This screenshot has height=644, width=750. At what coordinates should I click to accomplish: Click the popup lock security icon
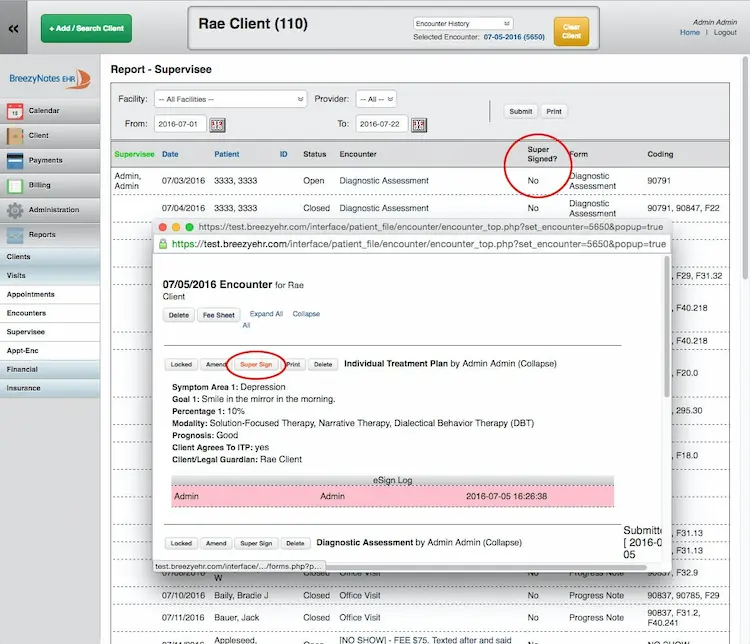163,244
